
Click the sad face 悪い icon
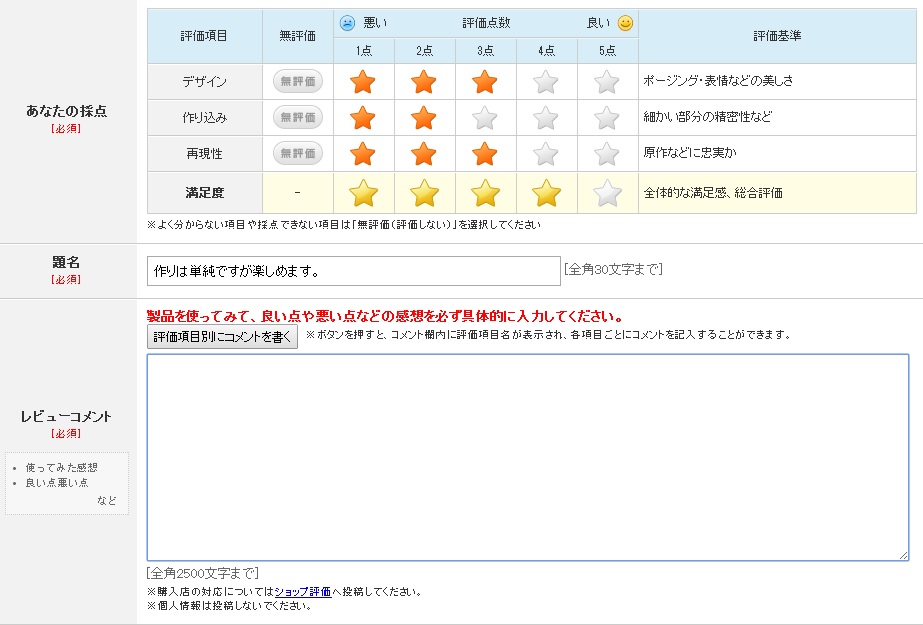(347, 23)
